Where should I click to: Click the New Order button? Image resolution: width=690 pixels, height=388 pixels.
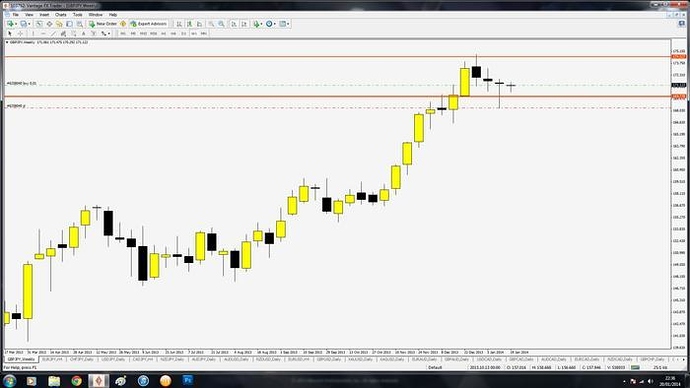pyautogui.click(x=103, y=24)
